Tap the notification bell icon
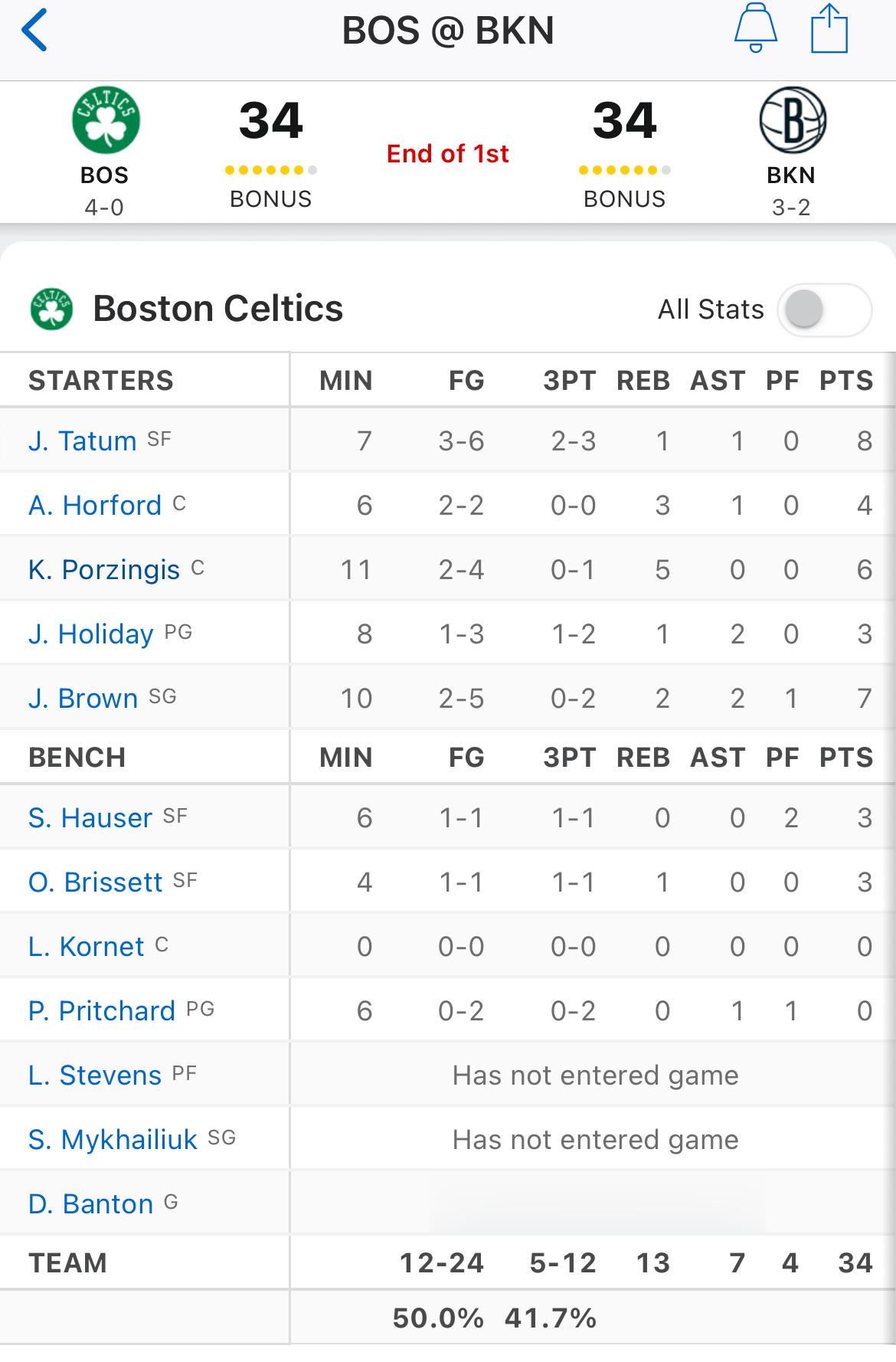Screen dimensions: 896x1362 point(755,29)
